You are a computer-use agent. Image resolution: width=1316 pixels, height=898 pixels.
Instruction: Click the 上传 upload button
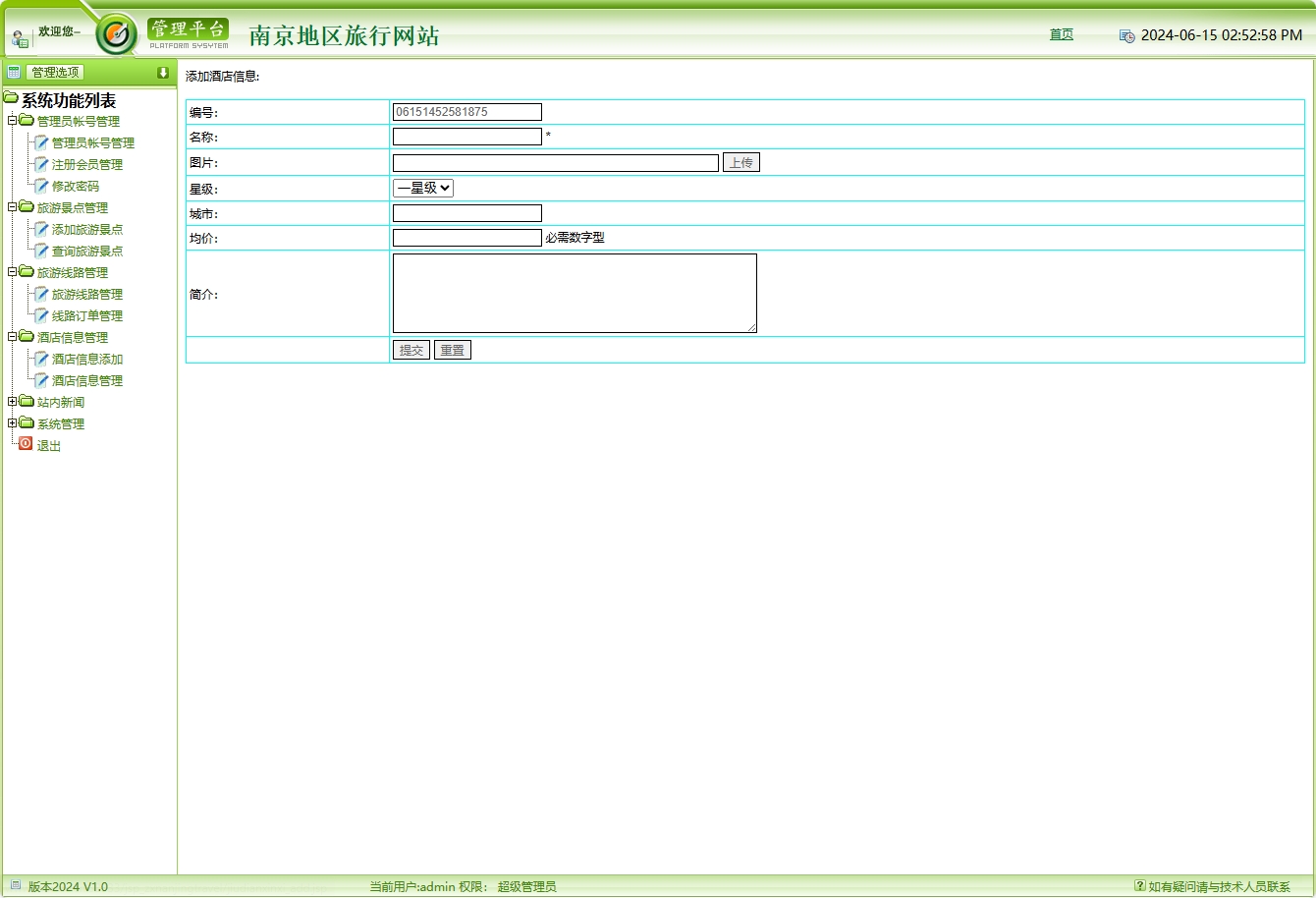coord(741,162)
